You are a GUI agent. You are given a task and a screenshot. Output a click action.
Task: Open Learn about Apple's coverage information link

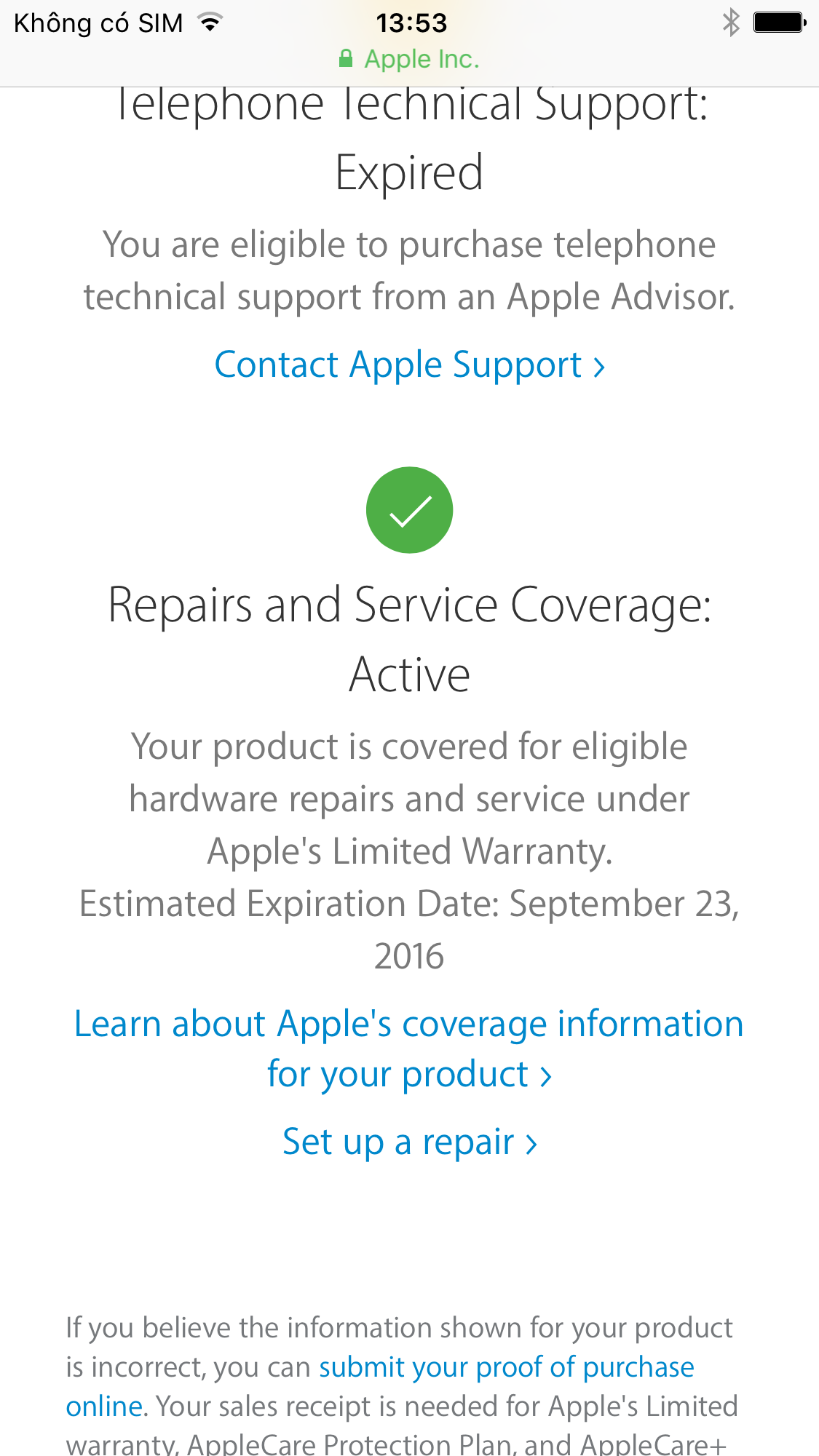tap(409, 1049)
